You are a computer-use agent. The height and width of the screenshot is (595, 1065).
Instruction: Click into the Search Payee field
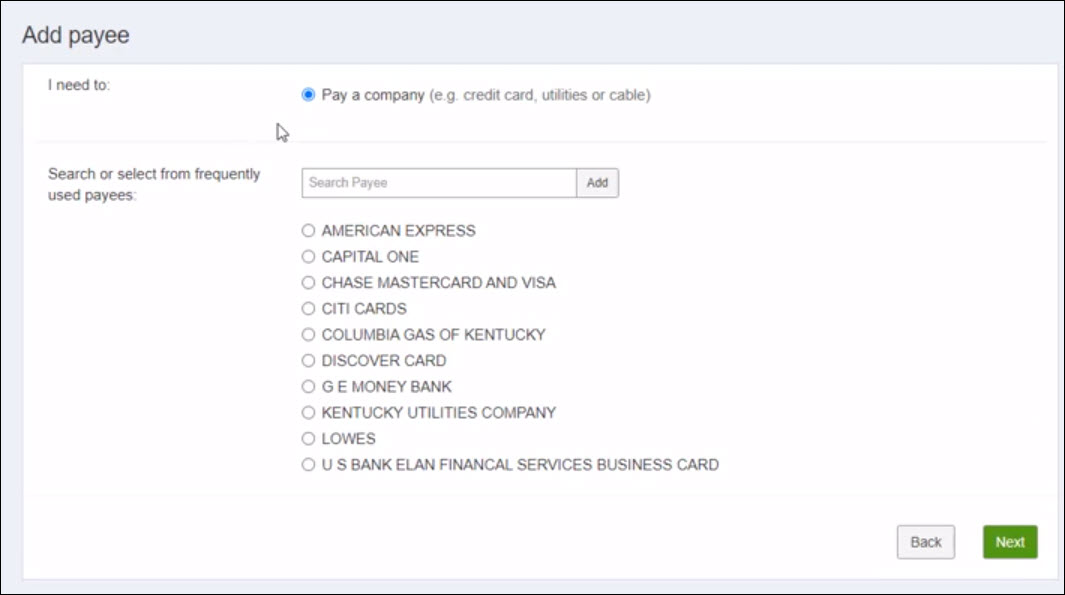point(439,183)
